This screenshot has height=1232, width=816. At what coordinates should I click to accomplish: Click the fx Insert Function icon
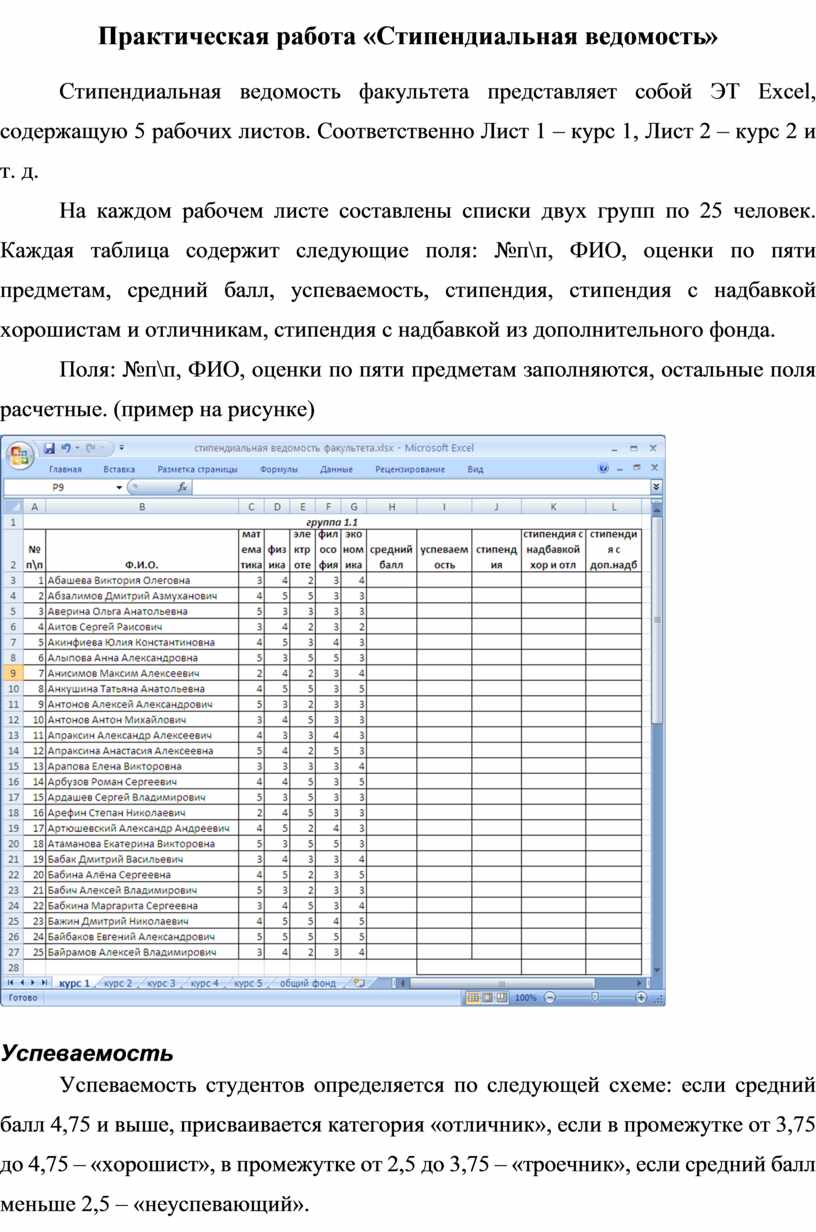click(x=183, y=487)
